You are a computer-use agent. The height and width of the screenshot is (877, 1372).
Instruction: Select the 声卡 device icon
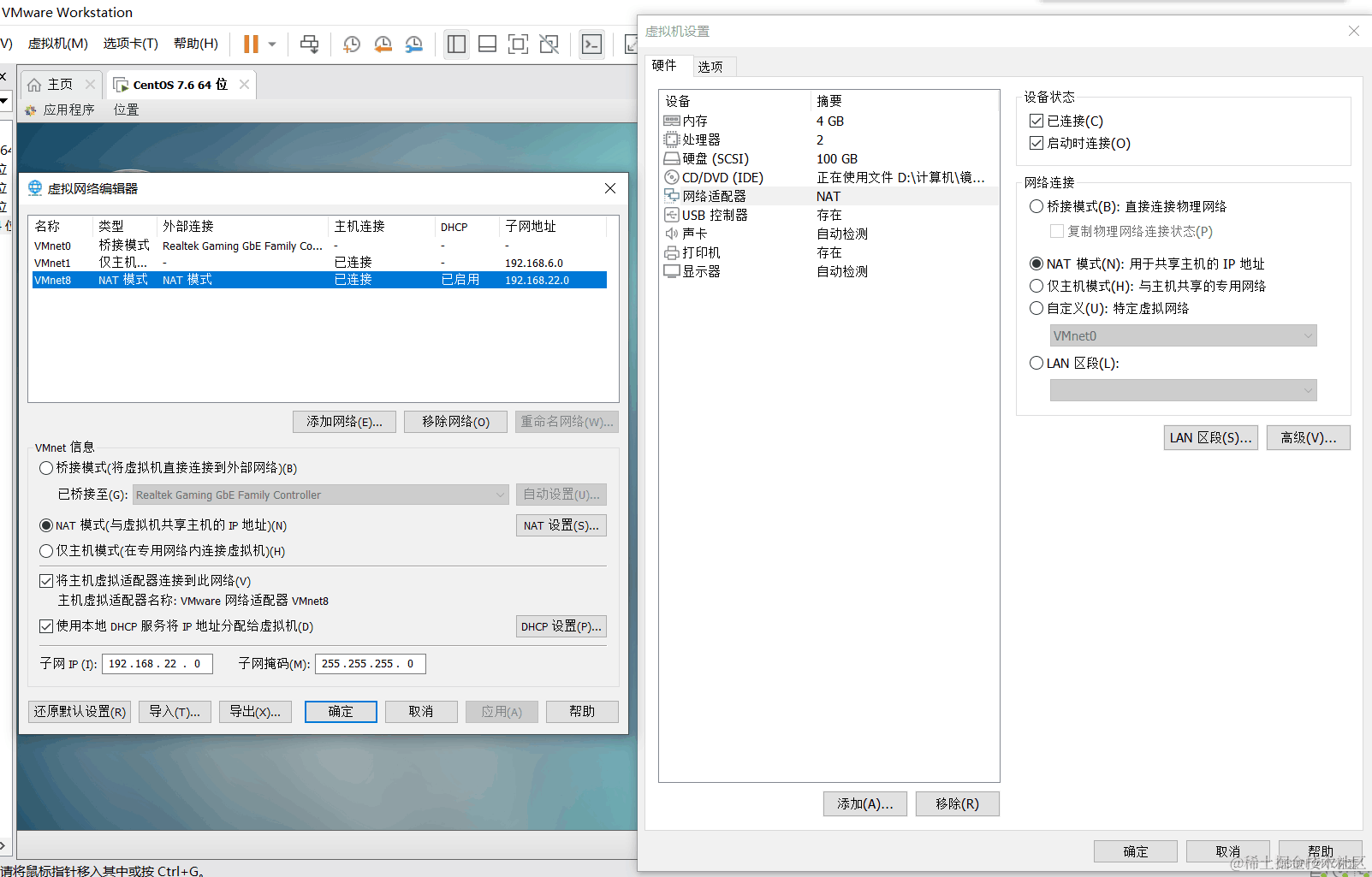coord(672,234)
